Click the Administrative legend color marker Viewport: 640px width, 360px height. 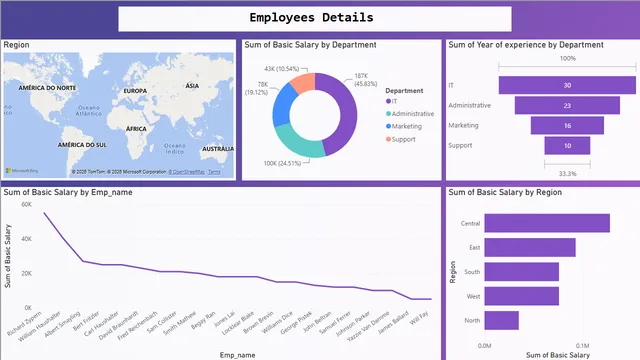(388, 114)
